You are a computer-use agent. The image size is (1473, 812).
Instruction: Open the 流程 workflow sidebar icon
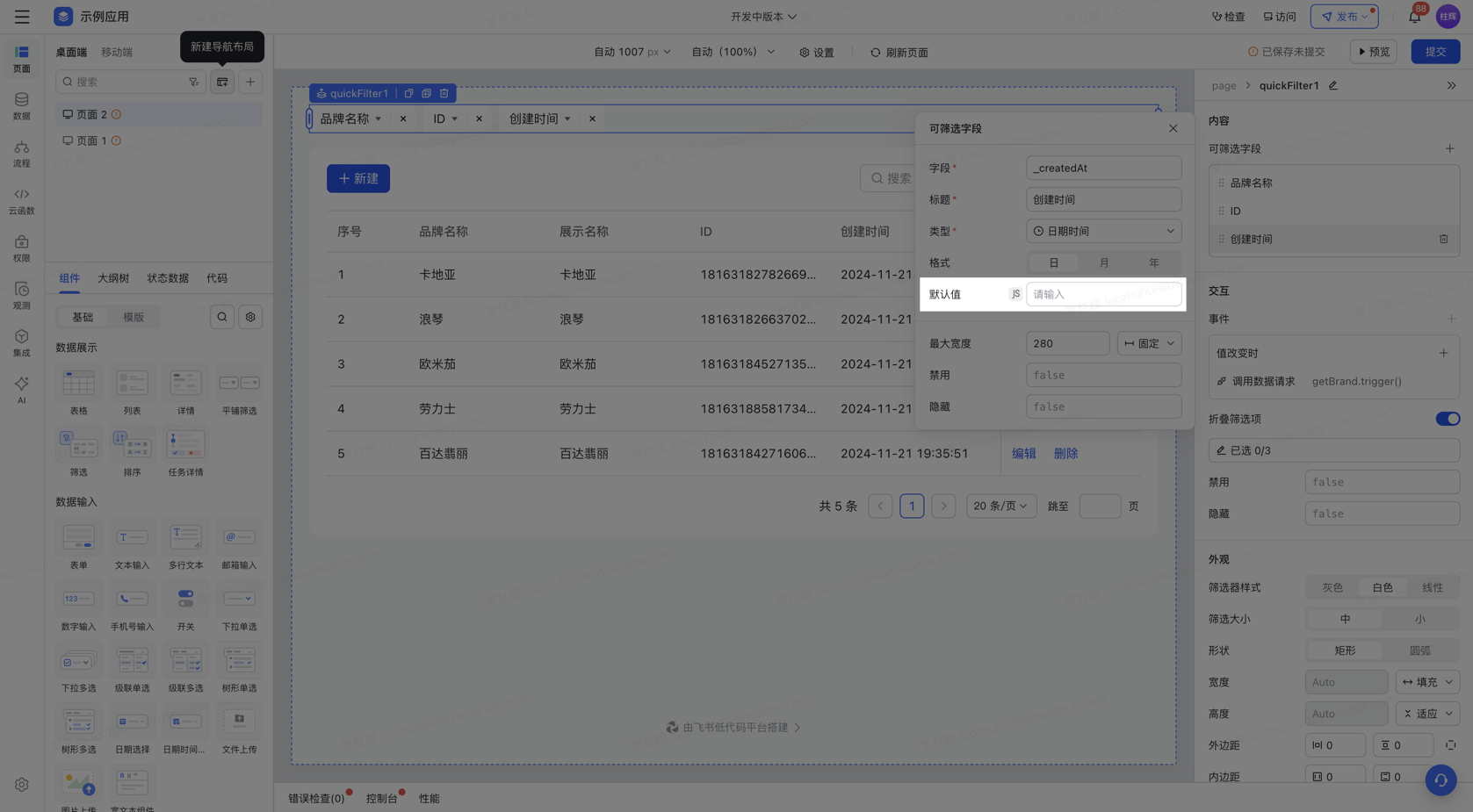(21, 153)
